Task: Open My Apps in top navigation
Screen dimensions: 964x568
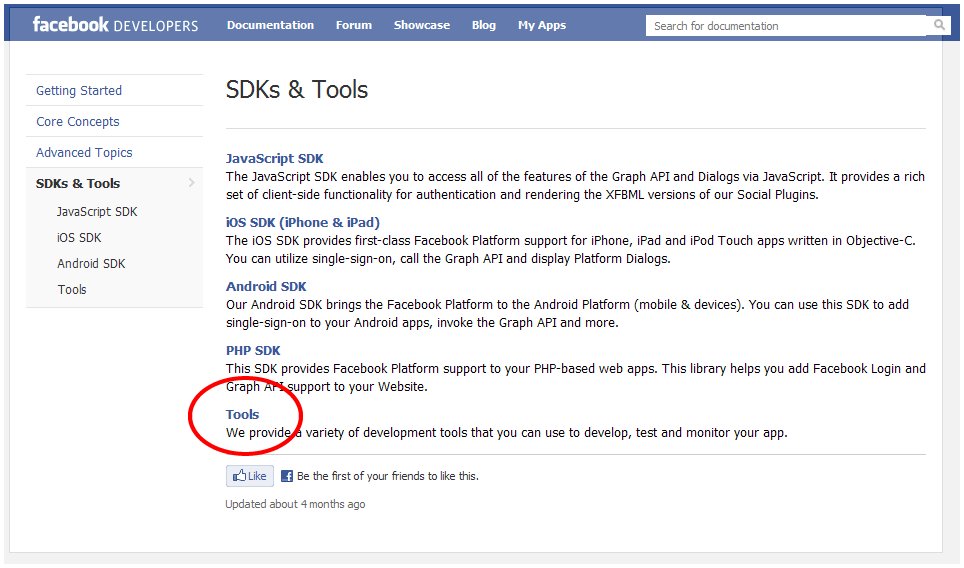Action: [542, 25]
